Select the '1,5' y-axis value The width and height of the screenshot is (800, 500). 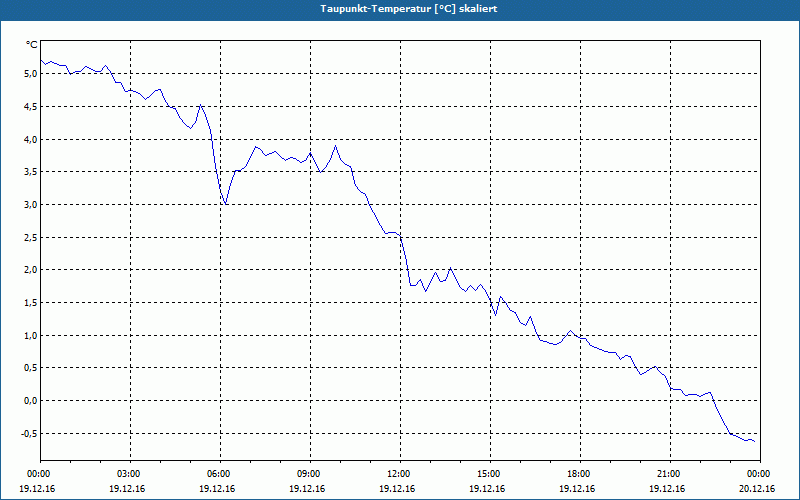[31, 303]
